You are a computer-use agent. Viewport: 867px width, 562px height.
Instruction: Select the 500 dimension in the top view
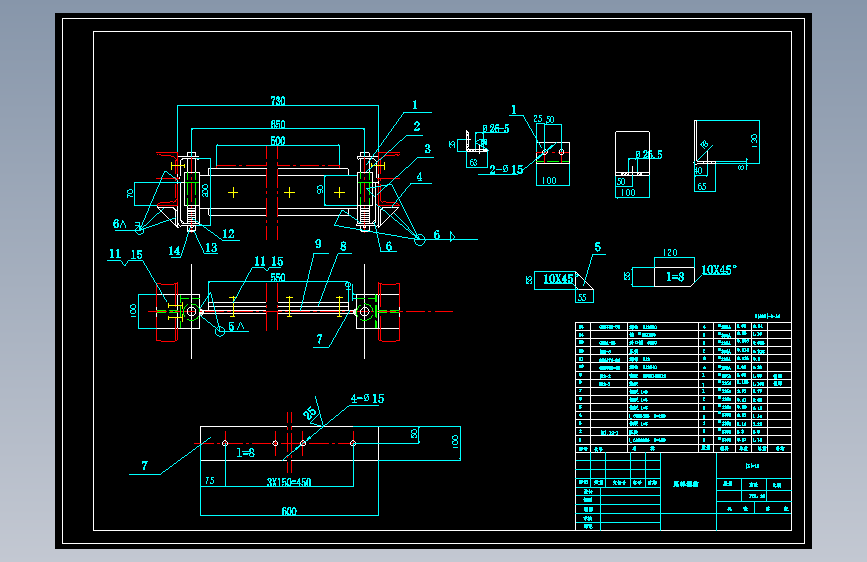(278, 140)
